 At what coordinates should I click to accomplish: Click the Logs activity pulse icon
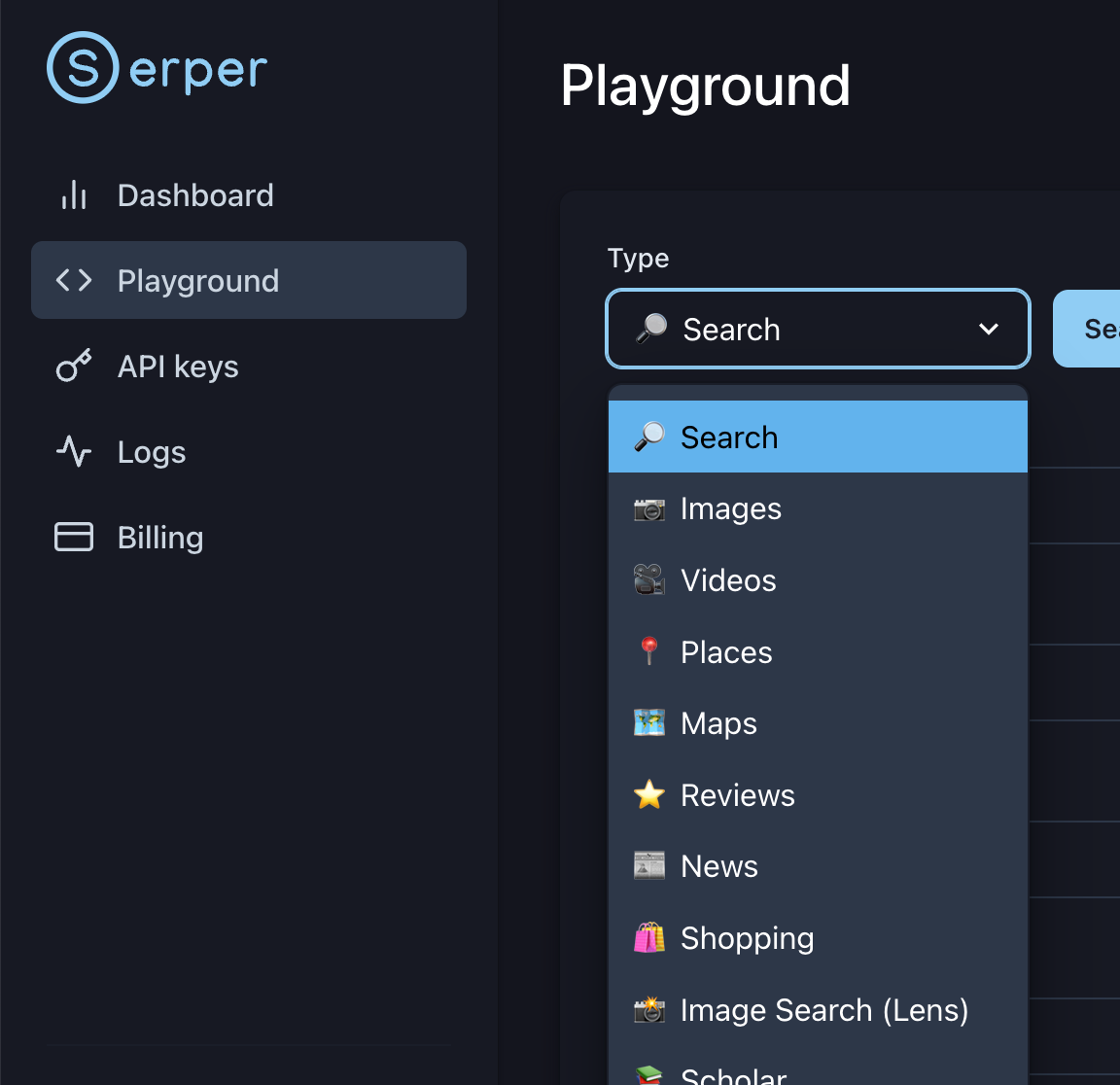[74, 451]
